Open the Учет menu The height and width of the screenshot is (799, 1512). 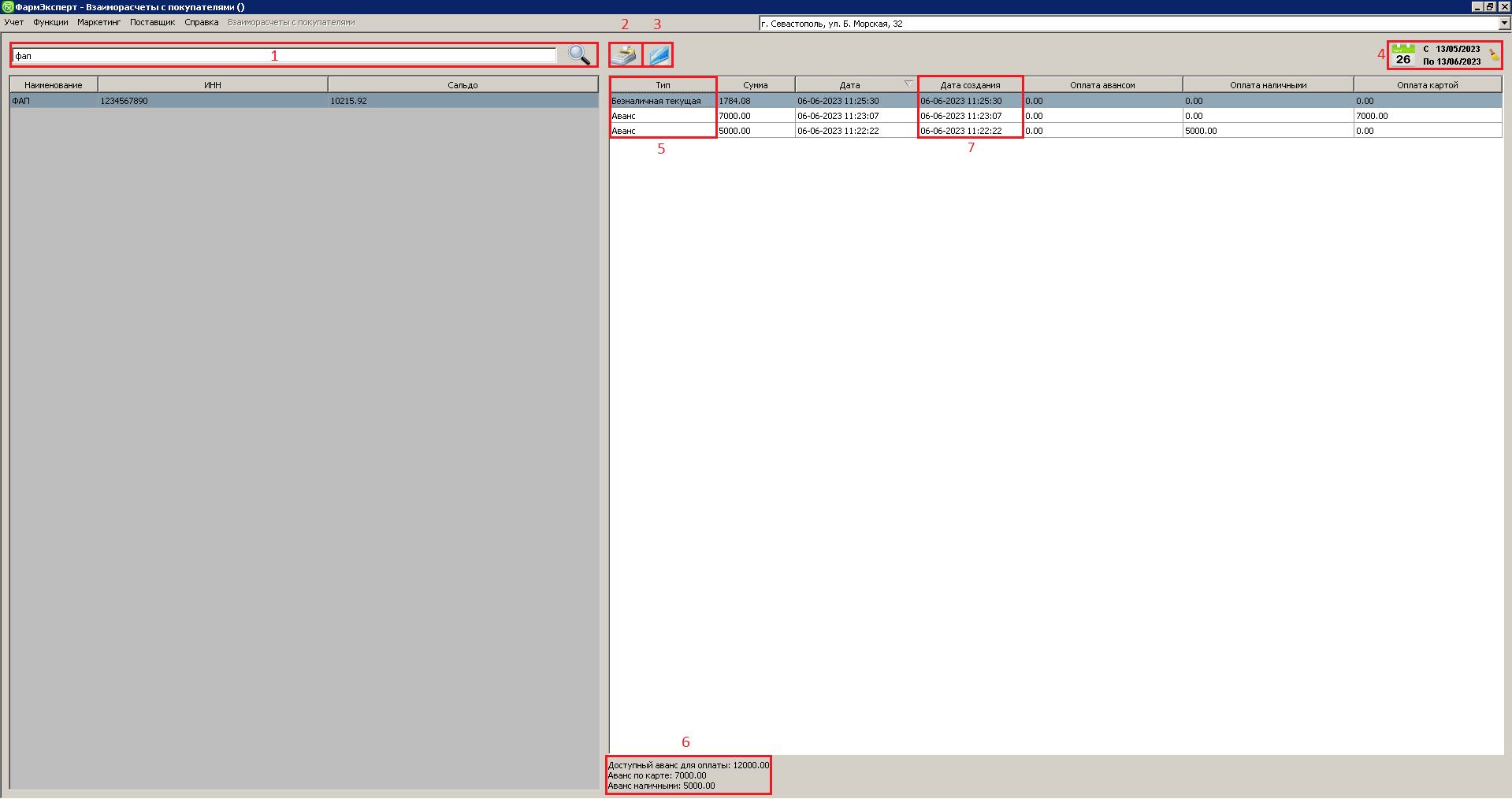coord(14,22)
